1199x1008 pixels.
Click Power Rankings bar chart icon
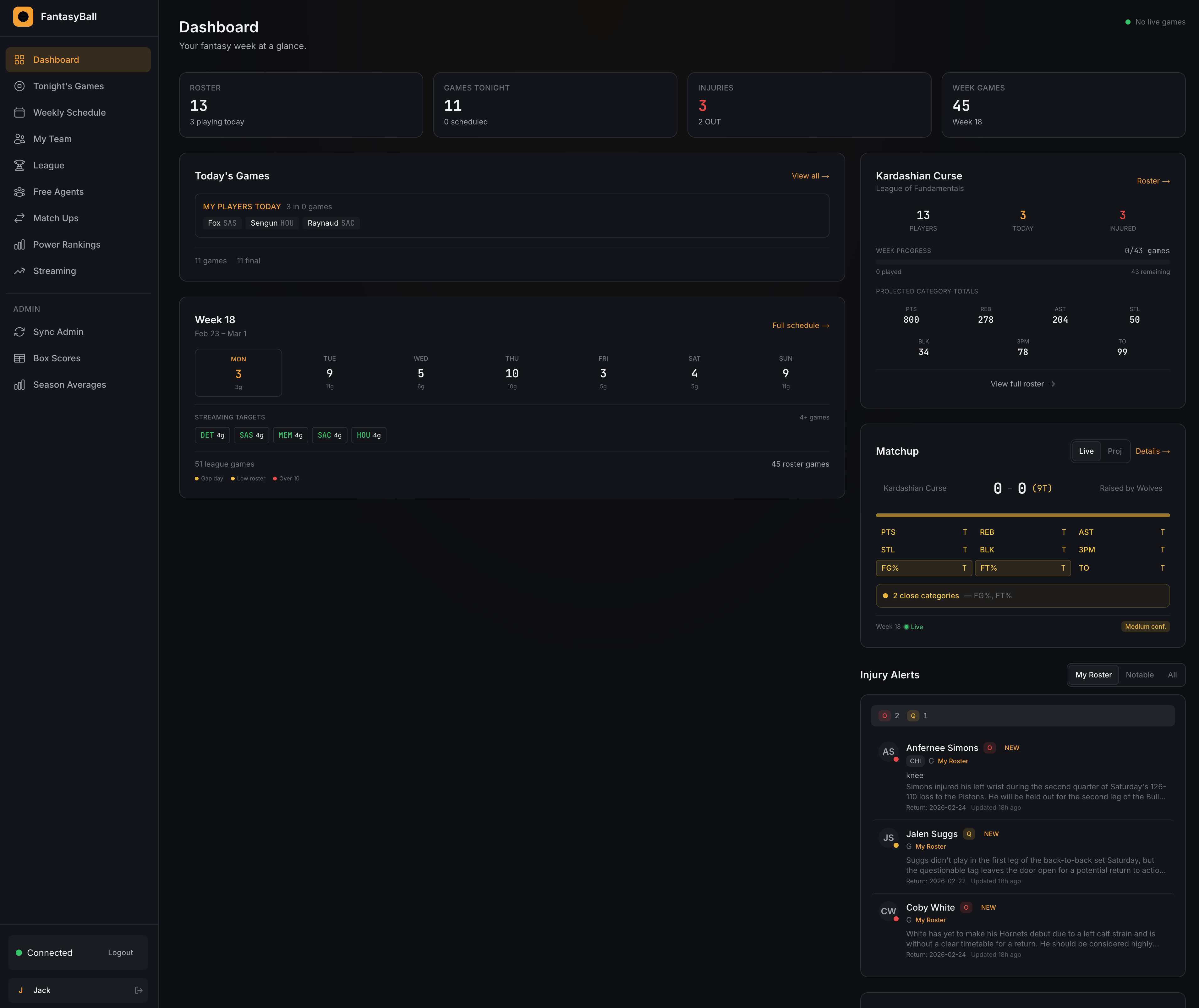pyautogui.click(x=19, y=244)
